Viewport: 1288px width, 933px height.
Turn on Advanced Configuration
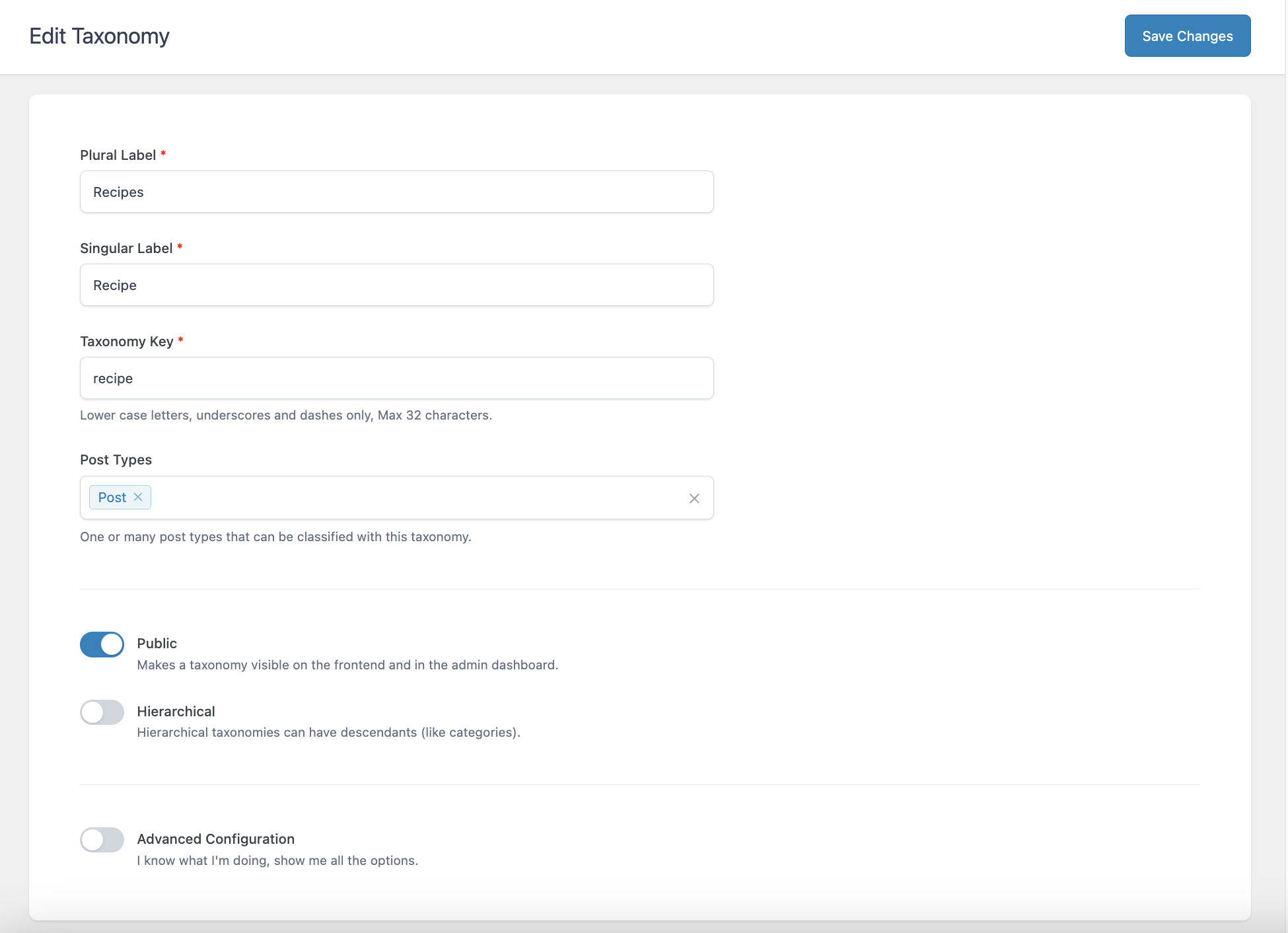102,840
